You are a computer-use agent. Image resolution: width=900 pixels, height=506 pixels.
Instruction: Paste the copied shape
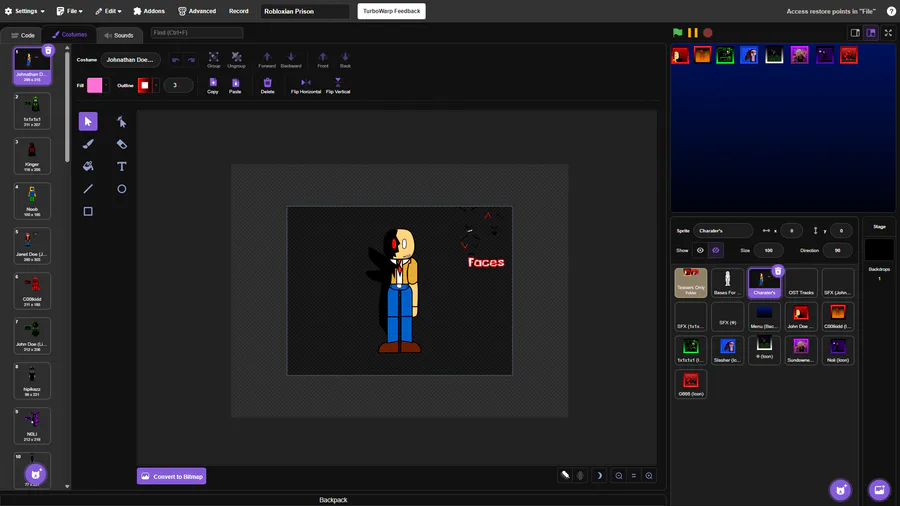[235, 85]
